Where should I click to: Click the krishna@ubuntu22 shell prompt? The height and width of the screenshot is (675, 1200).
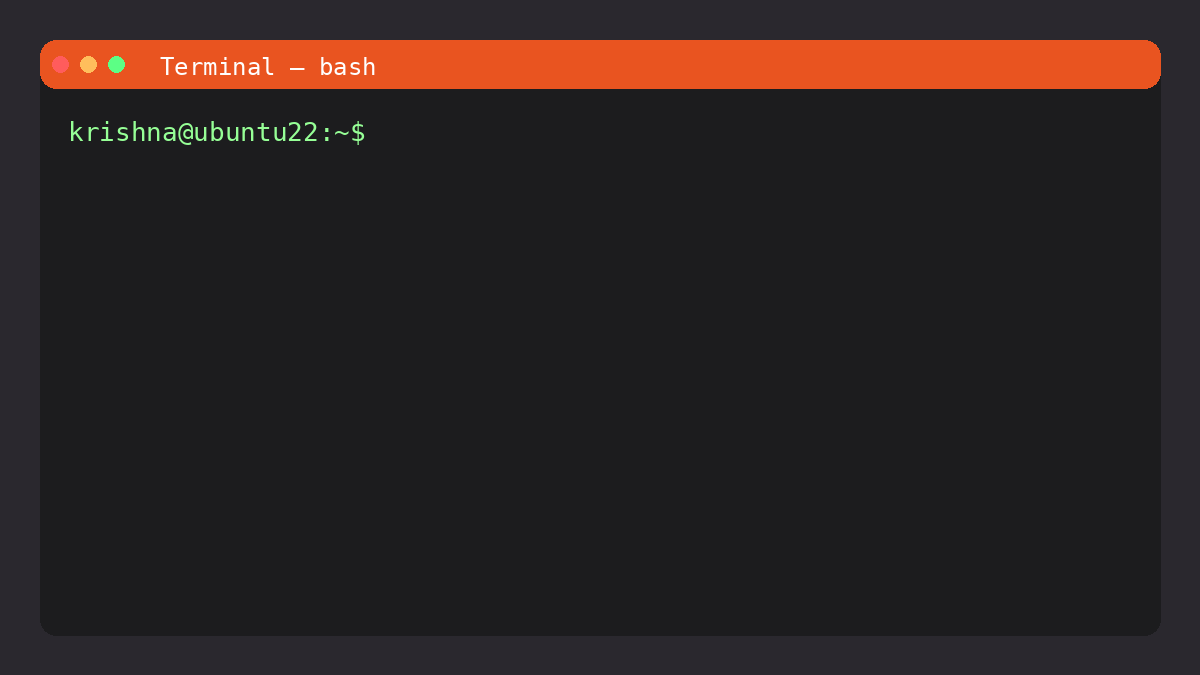[217, 132]
